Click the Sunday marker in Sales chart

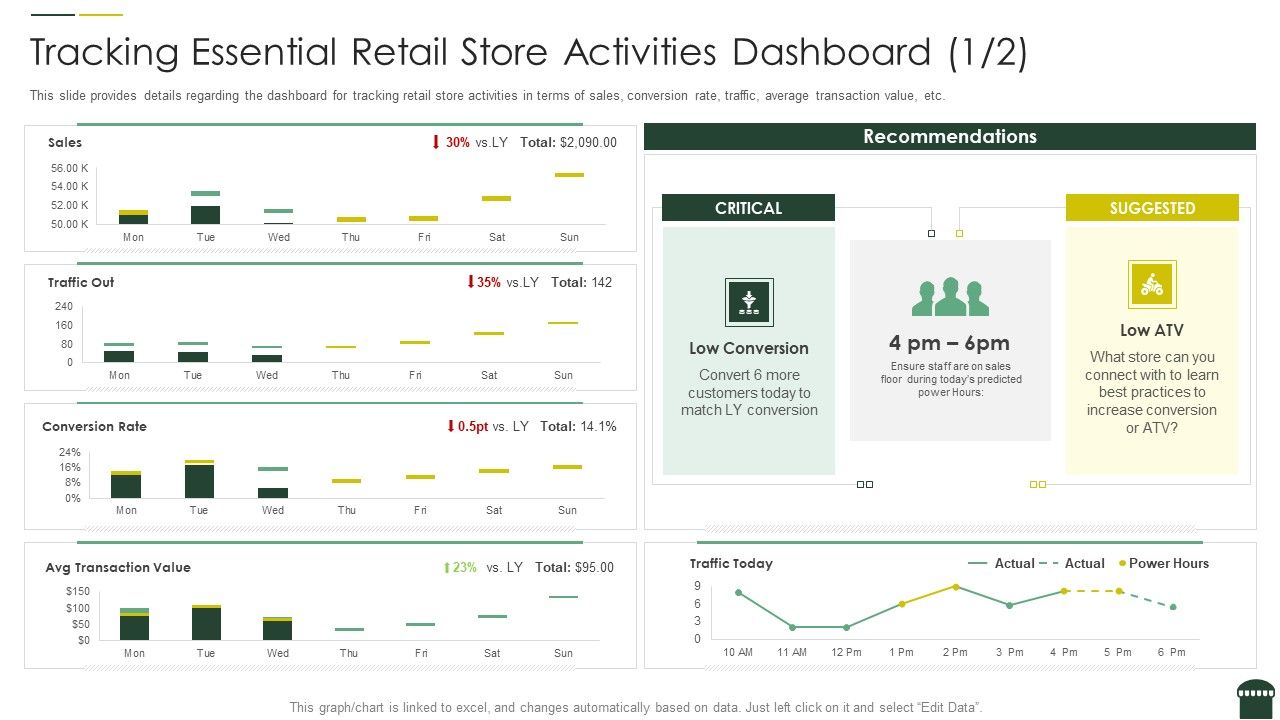point(569,175)
